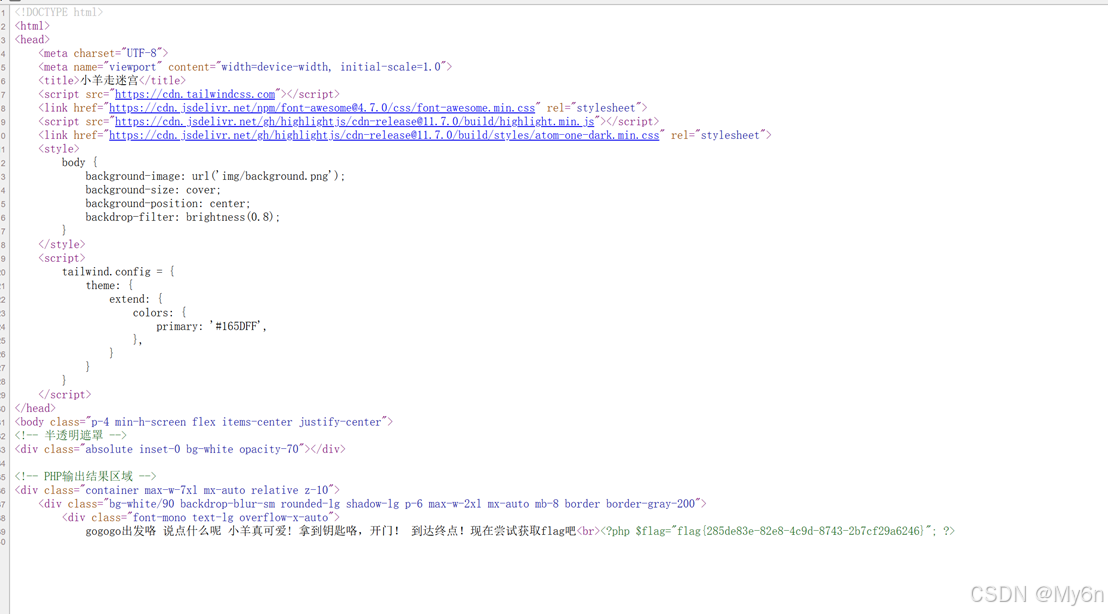Click the meta charset UTF-8 line
Screen dimensions: 1108x614
(x=103, y=53)
